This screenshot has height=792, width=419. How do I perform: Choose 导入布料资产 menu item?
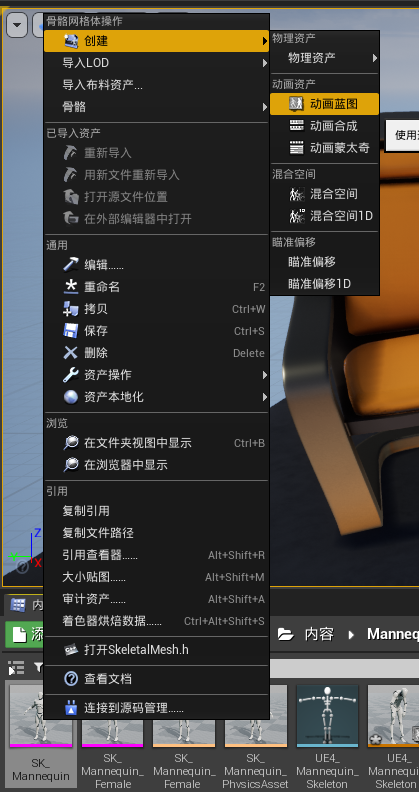[x=156, y=85]
